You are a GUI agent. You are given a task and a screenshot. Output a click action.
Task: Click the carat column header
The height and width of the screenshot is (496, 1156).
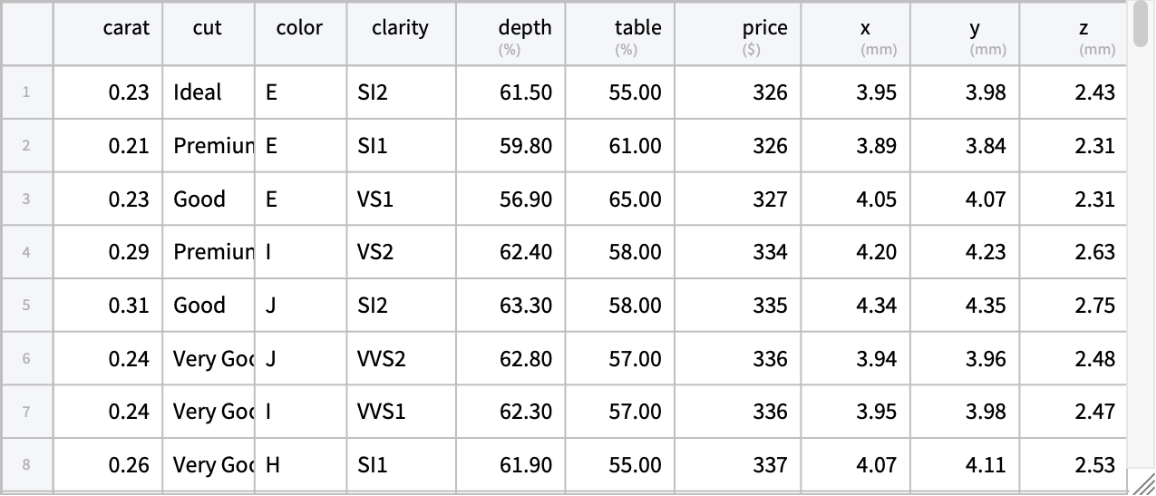[x=126, y=29]
